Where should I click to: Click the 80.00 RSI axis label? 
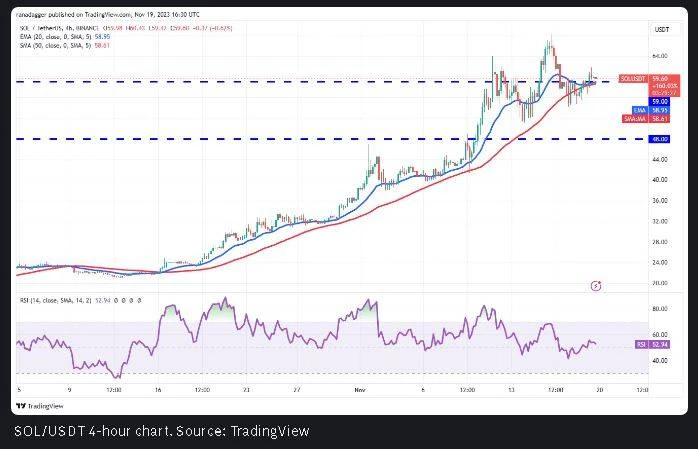point(660,309)
